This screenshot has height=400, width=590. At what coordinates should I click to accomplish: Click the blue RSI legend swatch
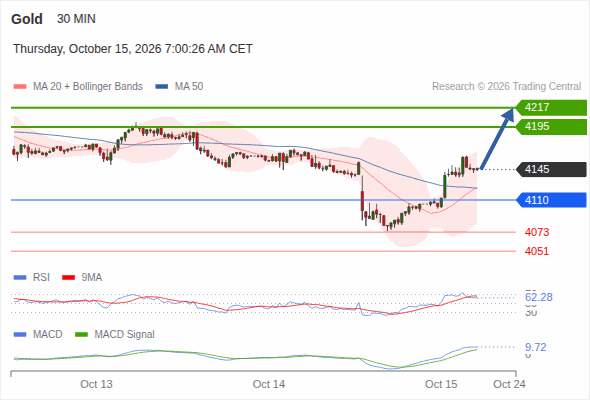pos(20,278)
